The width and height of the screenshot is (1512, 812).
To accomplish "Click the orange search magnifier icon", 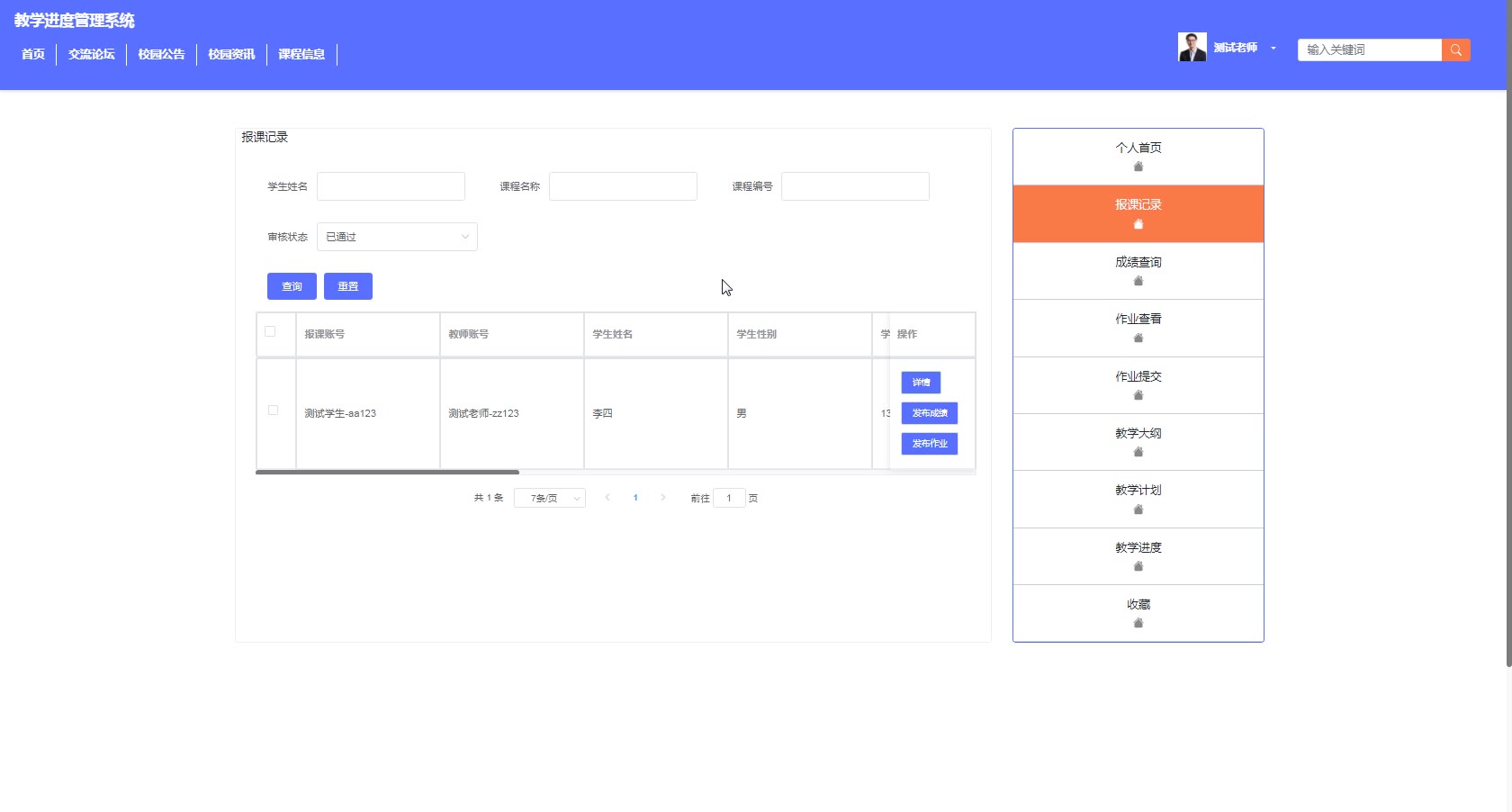I will click(x=1455, y=50).
